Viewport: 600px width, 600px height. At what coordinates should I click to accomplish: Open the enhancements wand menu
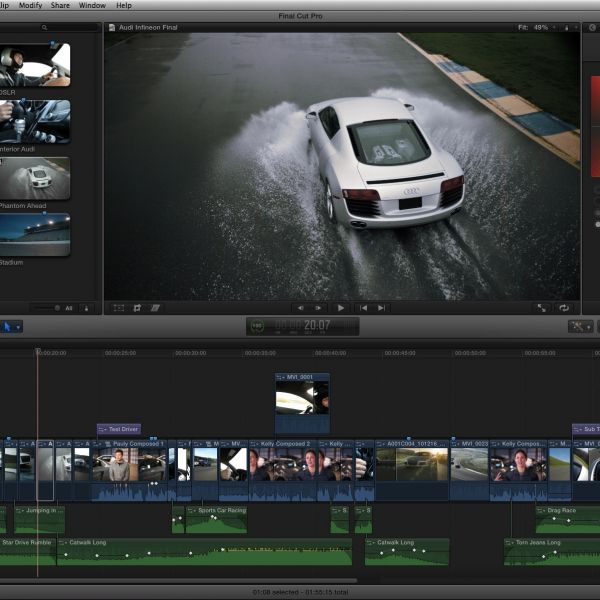581,326
